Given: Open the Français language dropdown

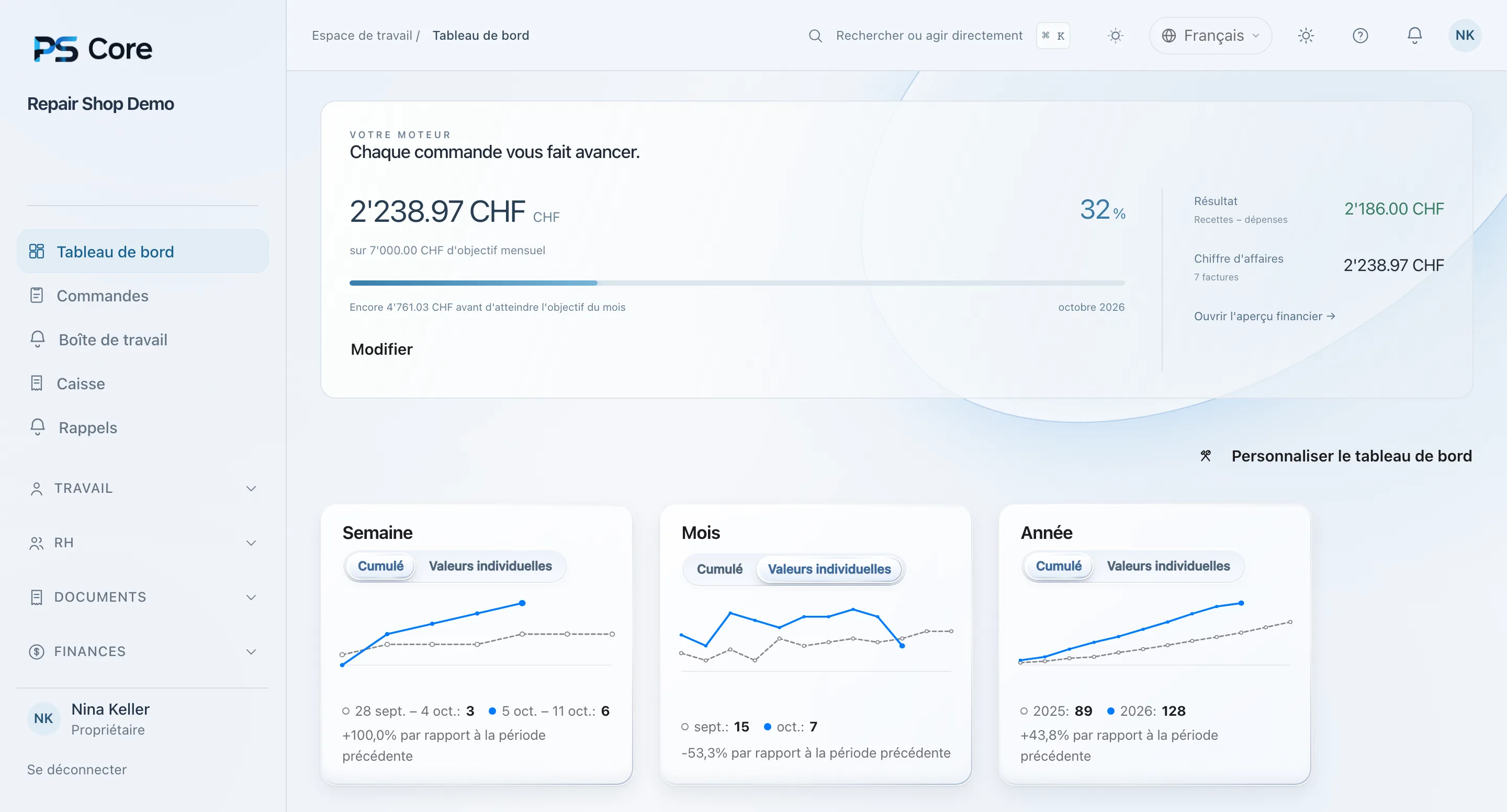Looking at the screenshot, I should pyautogui.click(x=1210, y=36).
